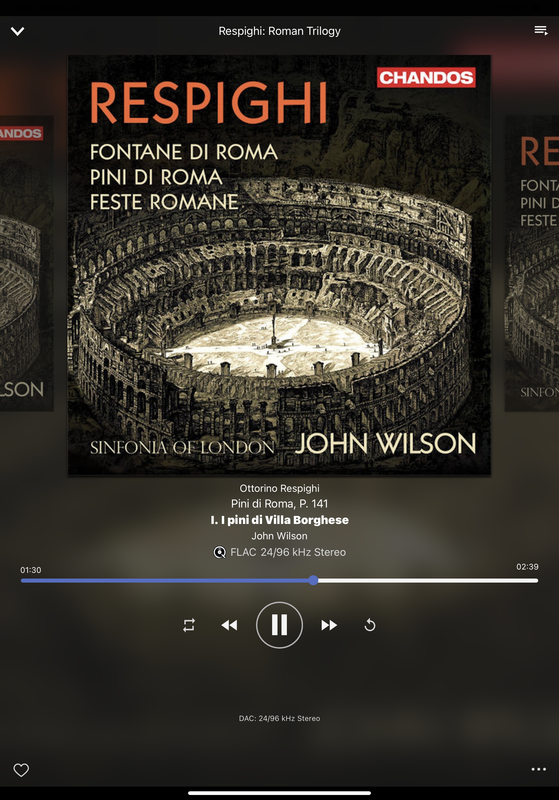Skip to the next track
Screen dimensions: 559x800
329,625
